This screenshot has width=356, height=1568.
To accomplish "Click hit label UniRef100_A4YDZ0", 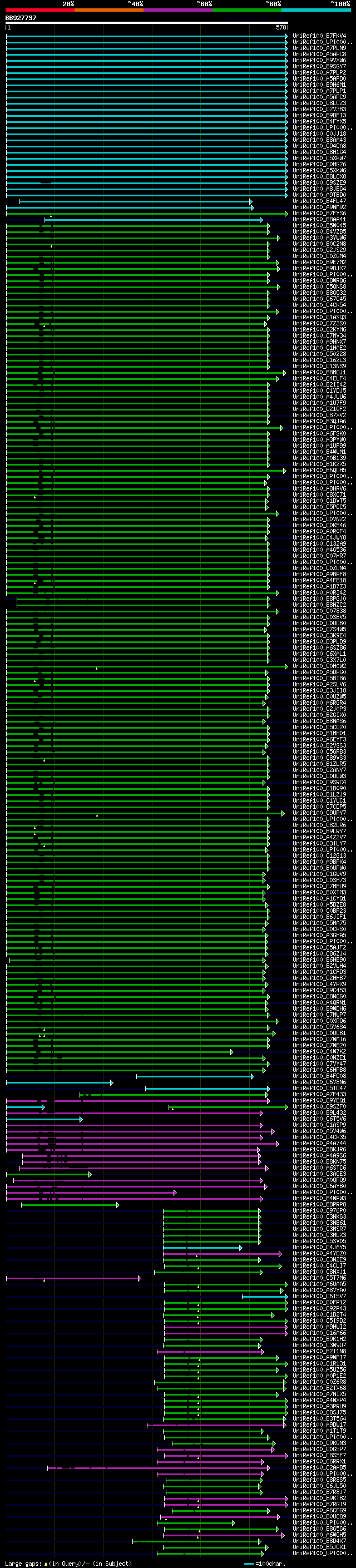I will coord(319,1253).
